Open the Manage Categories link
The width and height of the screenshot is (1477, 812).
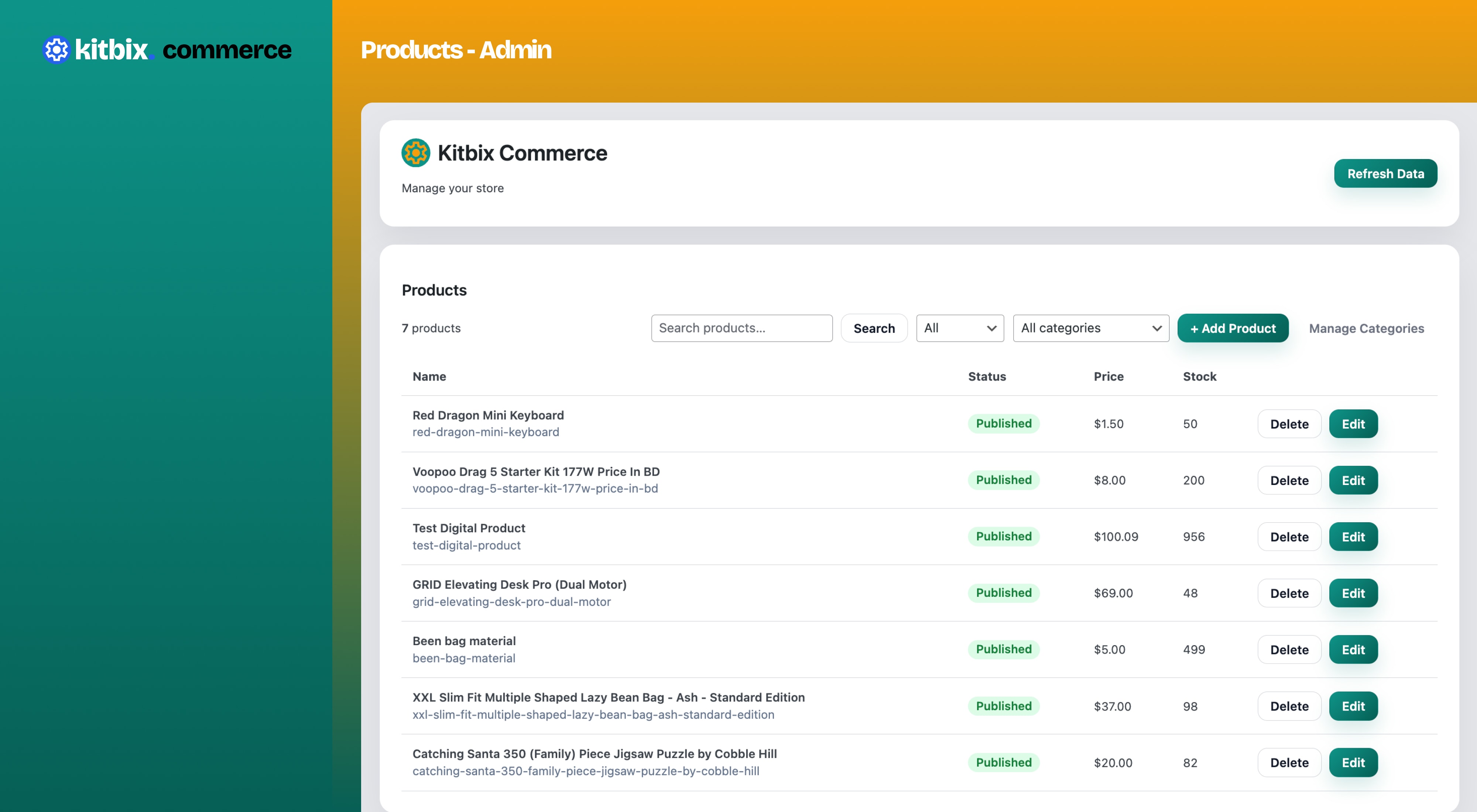[x=1366, y=328]
